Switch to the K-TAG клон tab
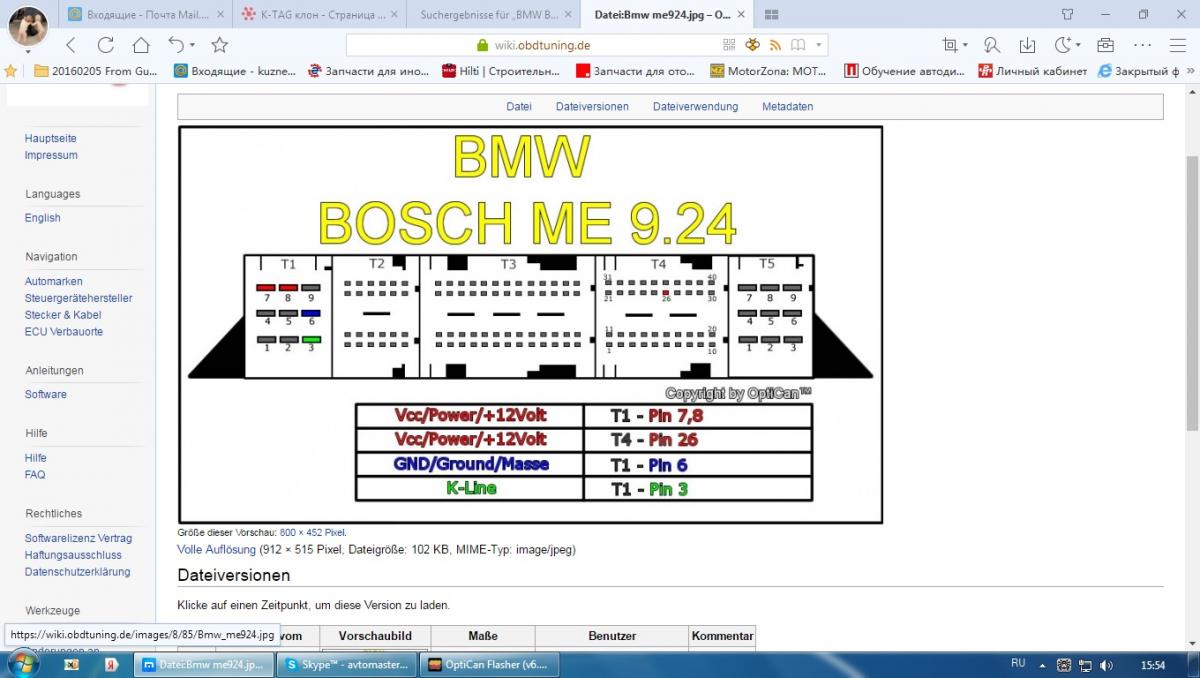Viewport: 1200px width, 678px height. (318, 15)
